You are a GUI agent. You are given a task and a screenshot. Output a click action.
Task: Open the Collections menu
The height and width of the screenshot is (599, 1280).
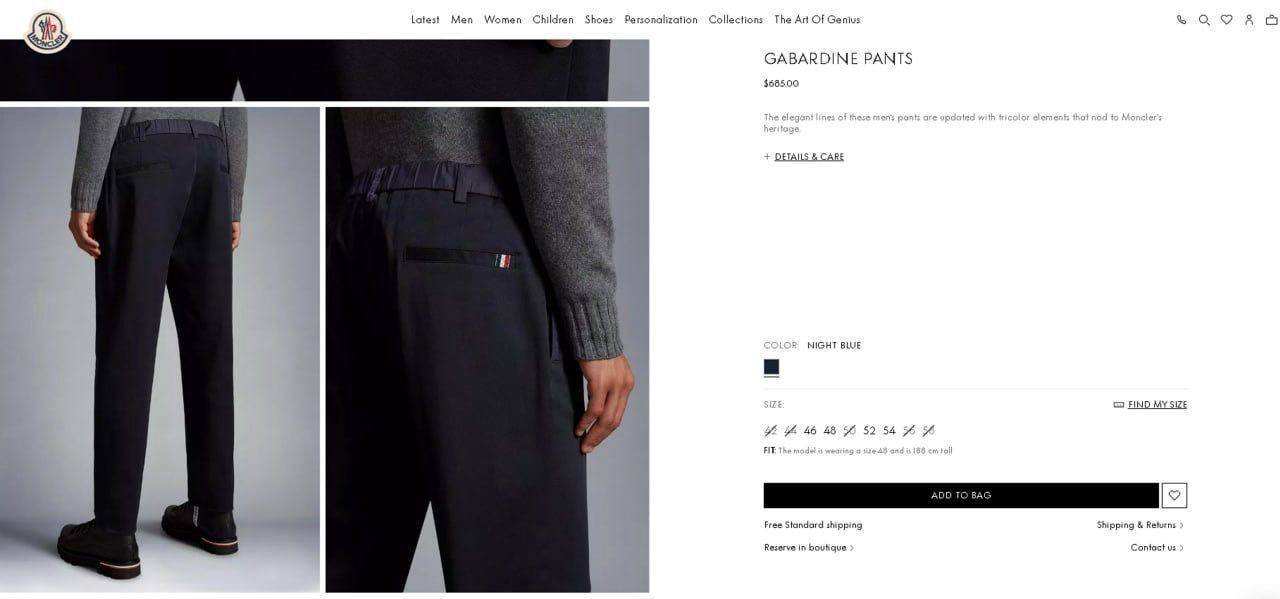coord(736,20)
